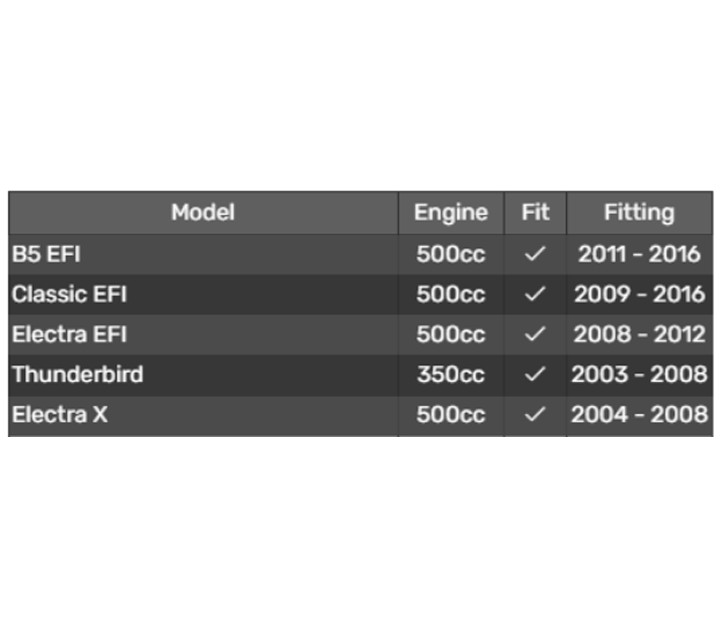
Task: Select the Electra EFI model cell
Action: coord(70,334)
